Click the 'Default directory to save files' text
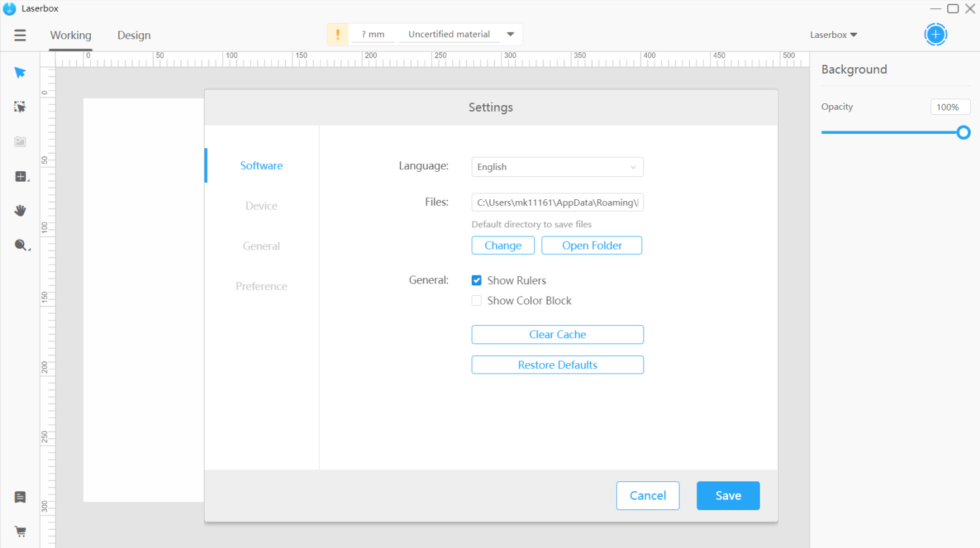 coord(531,224)
